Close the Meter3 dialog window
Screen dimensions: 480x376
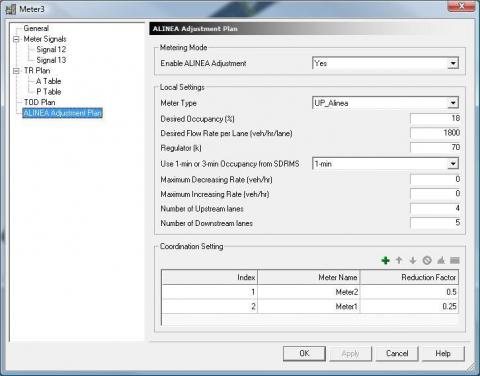[x=461, y=6]
